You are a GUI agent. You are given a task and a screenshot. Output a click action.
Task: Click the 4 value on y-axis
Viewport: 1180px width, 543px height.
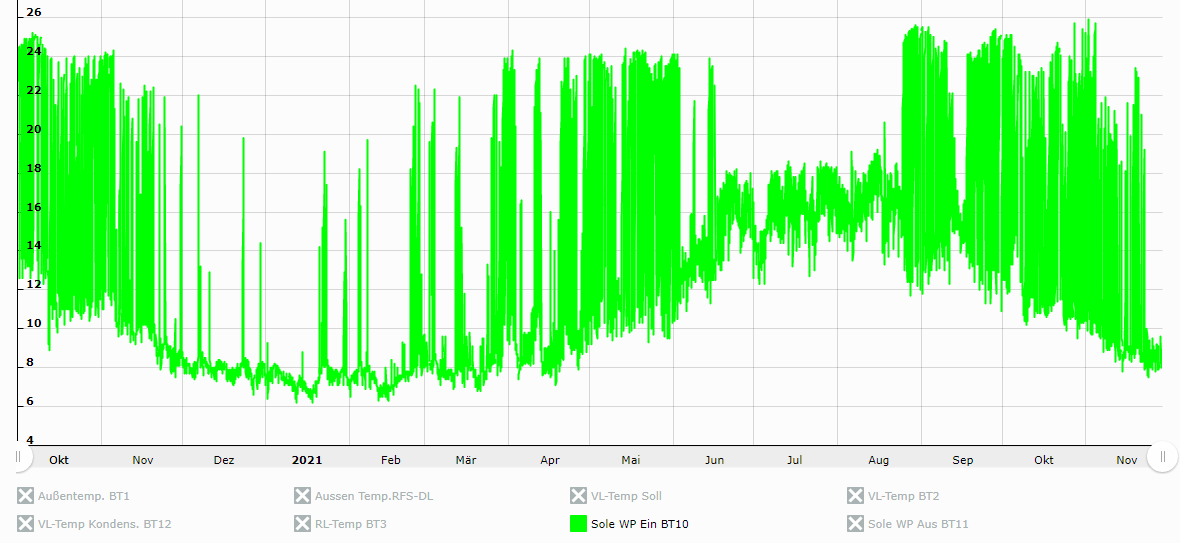point(29,440)
